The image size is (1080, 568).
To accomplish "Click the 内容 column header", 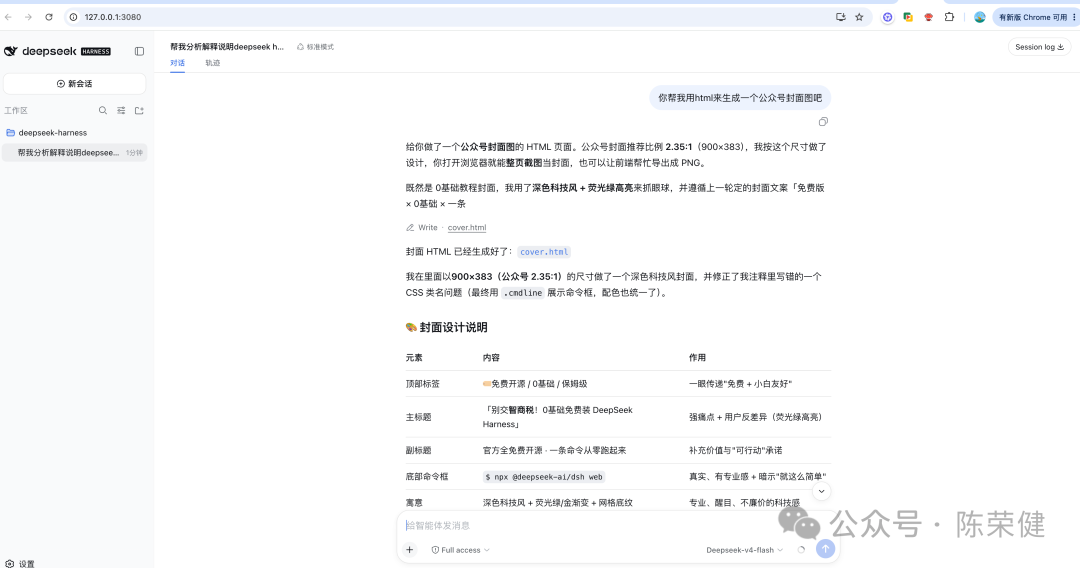I will (x=491, y=357).
